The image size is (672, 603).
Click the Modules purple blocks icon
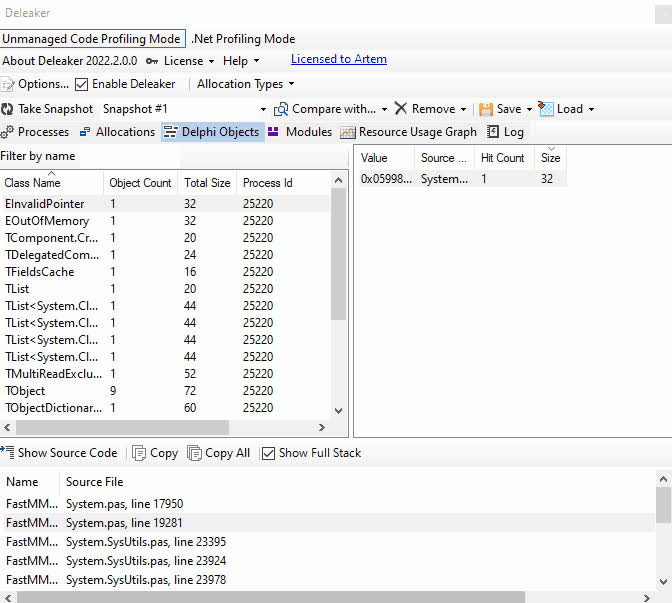(273, 132)
